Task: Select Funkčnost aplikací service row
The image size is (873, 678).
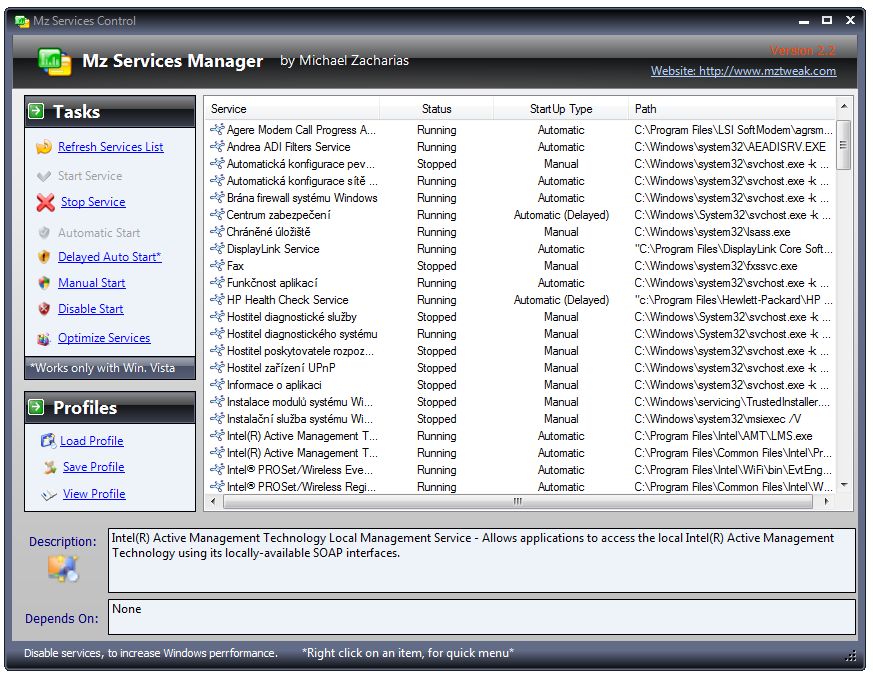Action: [x=521, y=283]
